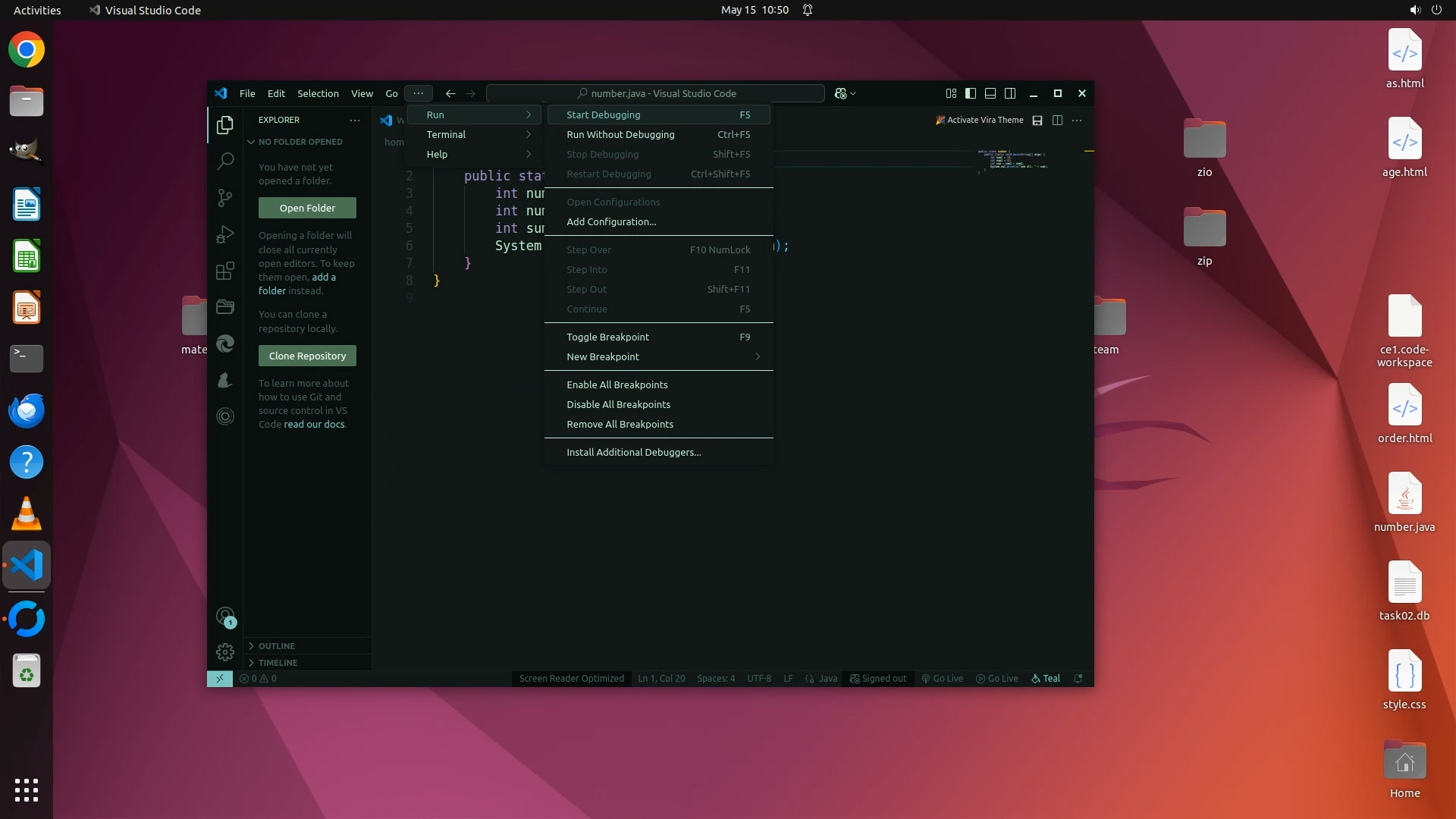Click the remote window status bar icon

[219, 679]
